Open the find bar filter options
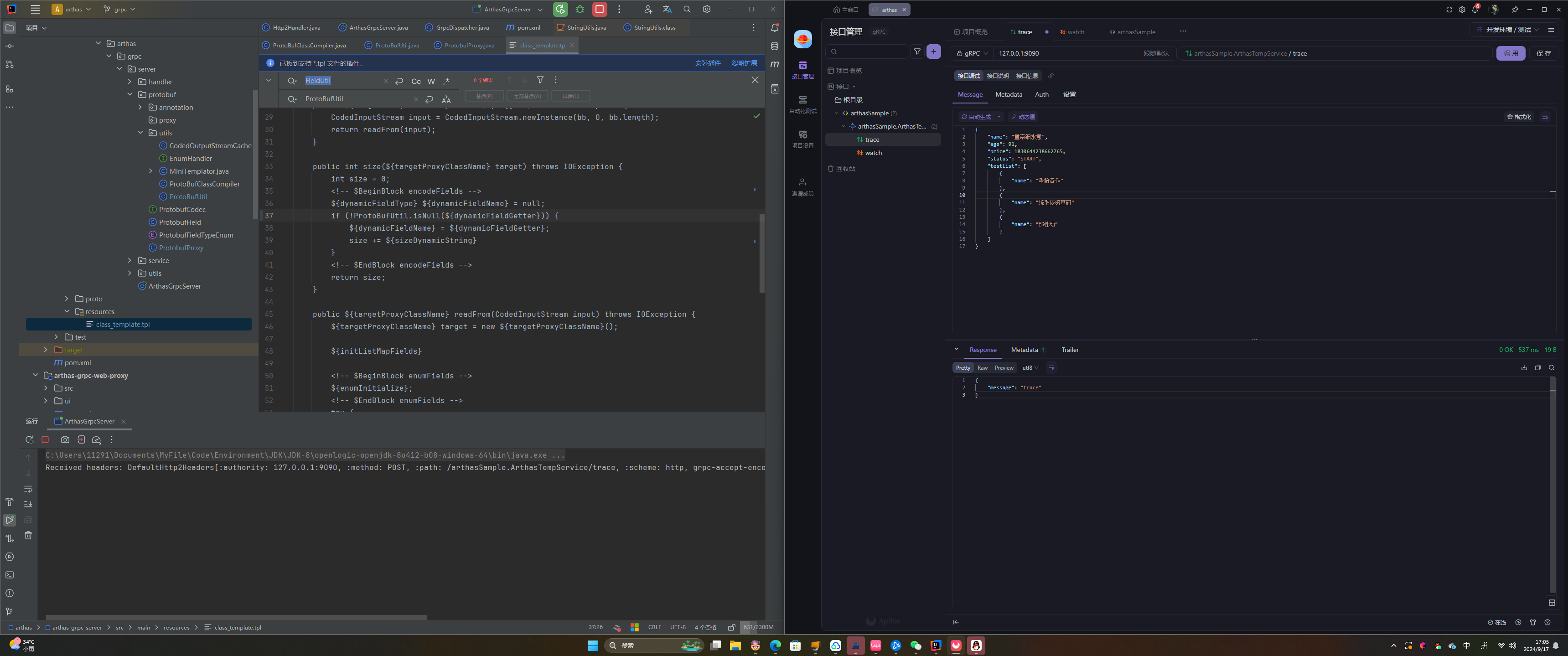Viewport: 1568px width, 656px height. point(540,80)
